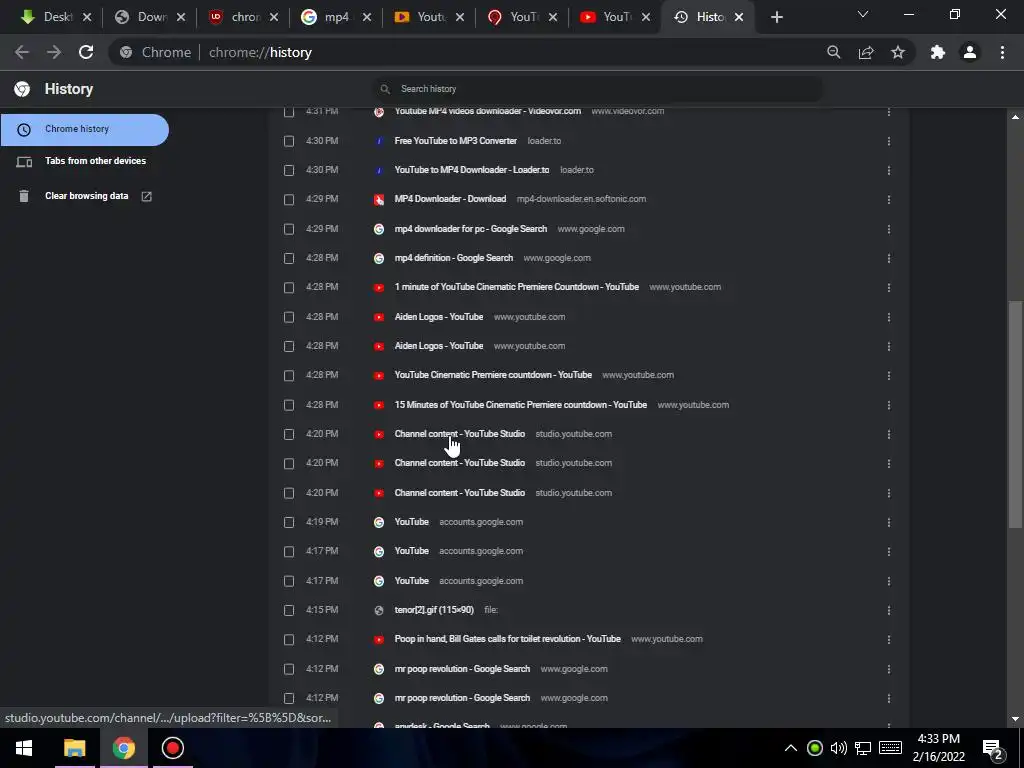The width and height of the screenshot is (1024, 768).
Task: Open more actions for YouTube Cinematic Premiere countdown
Action: 889,376
